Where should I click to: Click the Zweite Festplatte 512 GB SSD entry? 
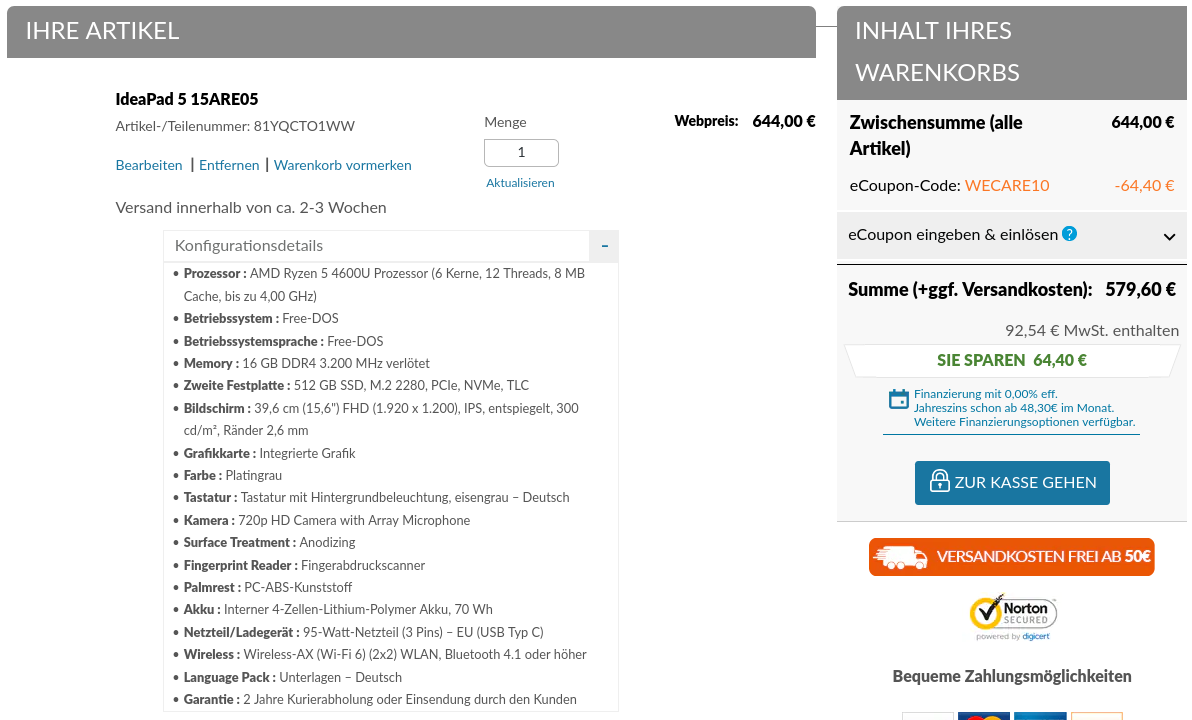click(x=356, y=385)
